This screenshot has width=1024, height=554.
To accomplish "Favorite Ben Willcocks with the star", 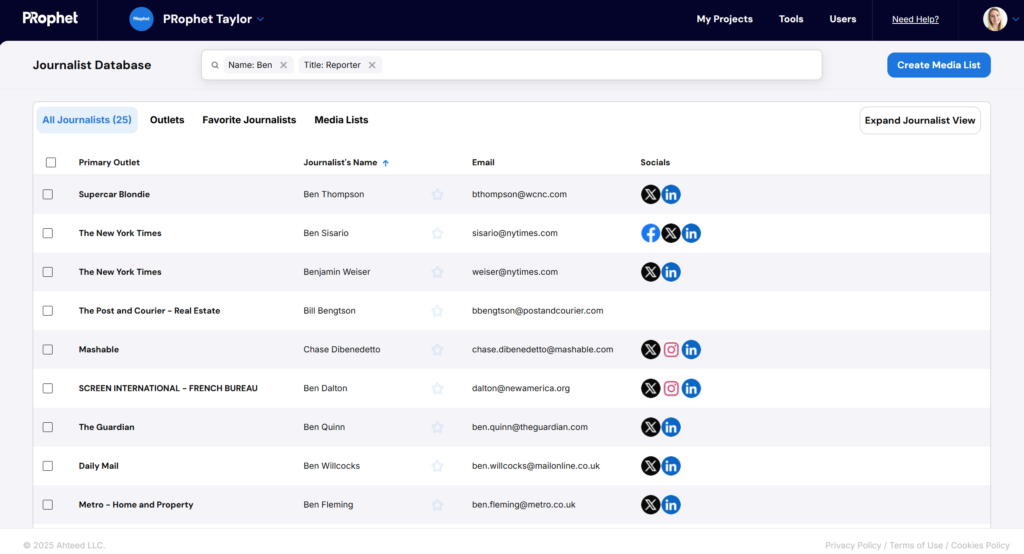I will point(437,466).
